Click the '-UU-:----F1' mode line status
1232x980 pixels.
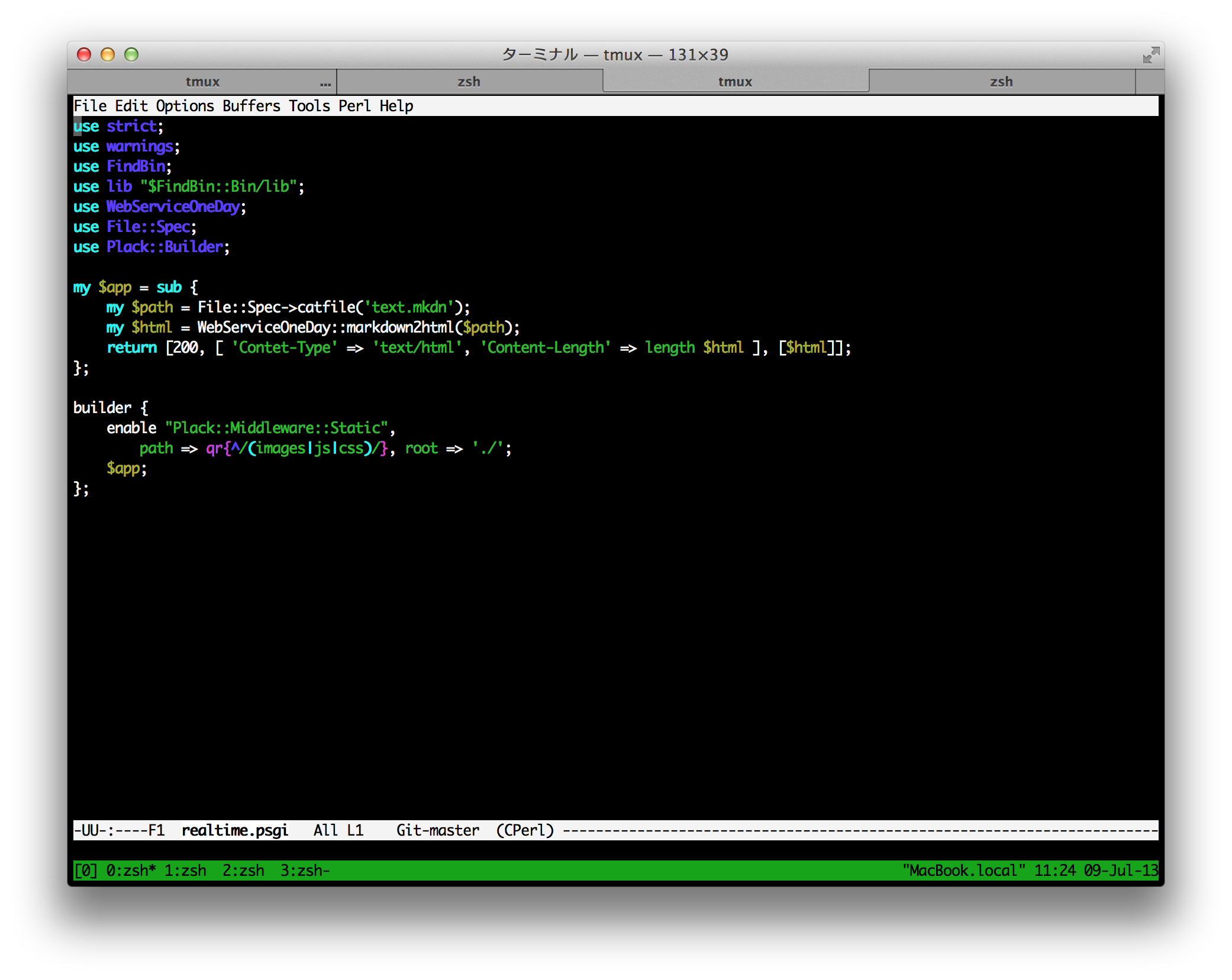click(x=119, y=830)
